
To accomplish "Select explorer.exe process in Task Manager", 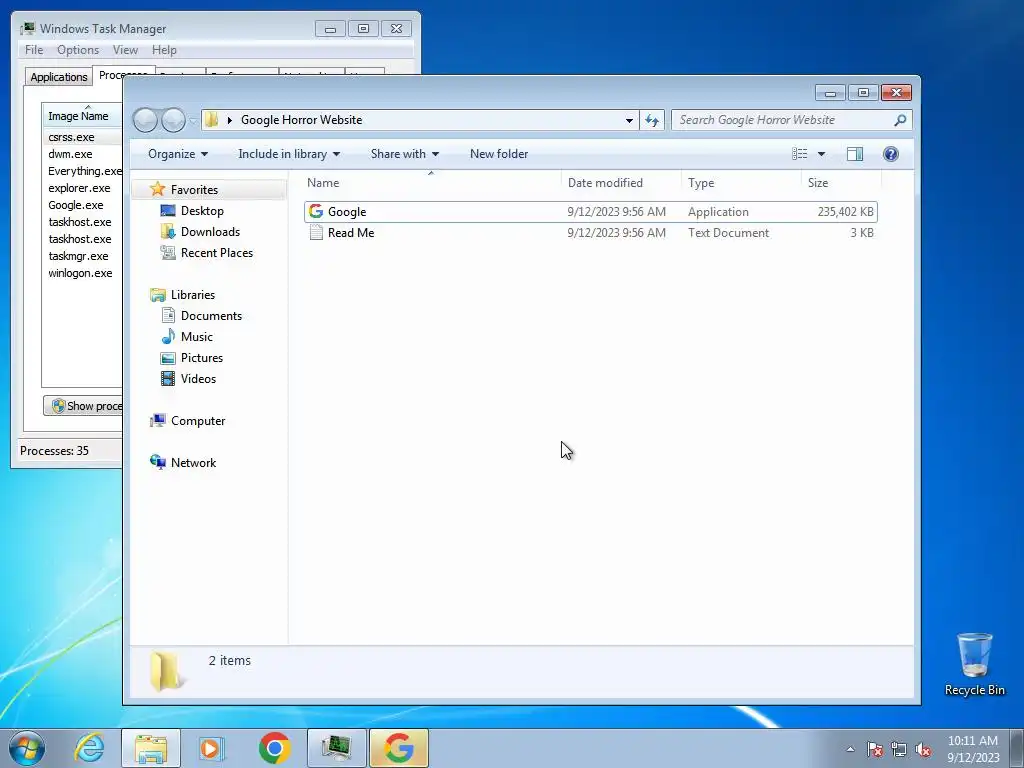I will pos(79,188).
